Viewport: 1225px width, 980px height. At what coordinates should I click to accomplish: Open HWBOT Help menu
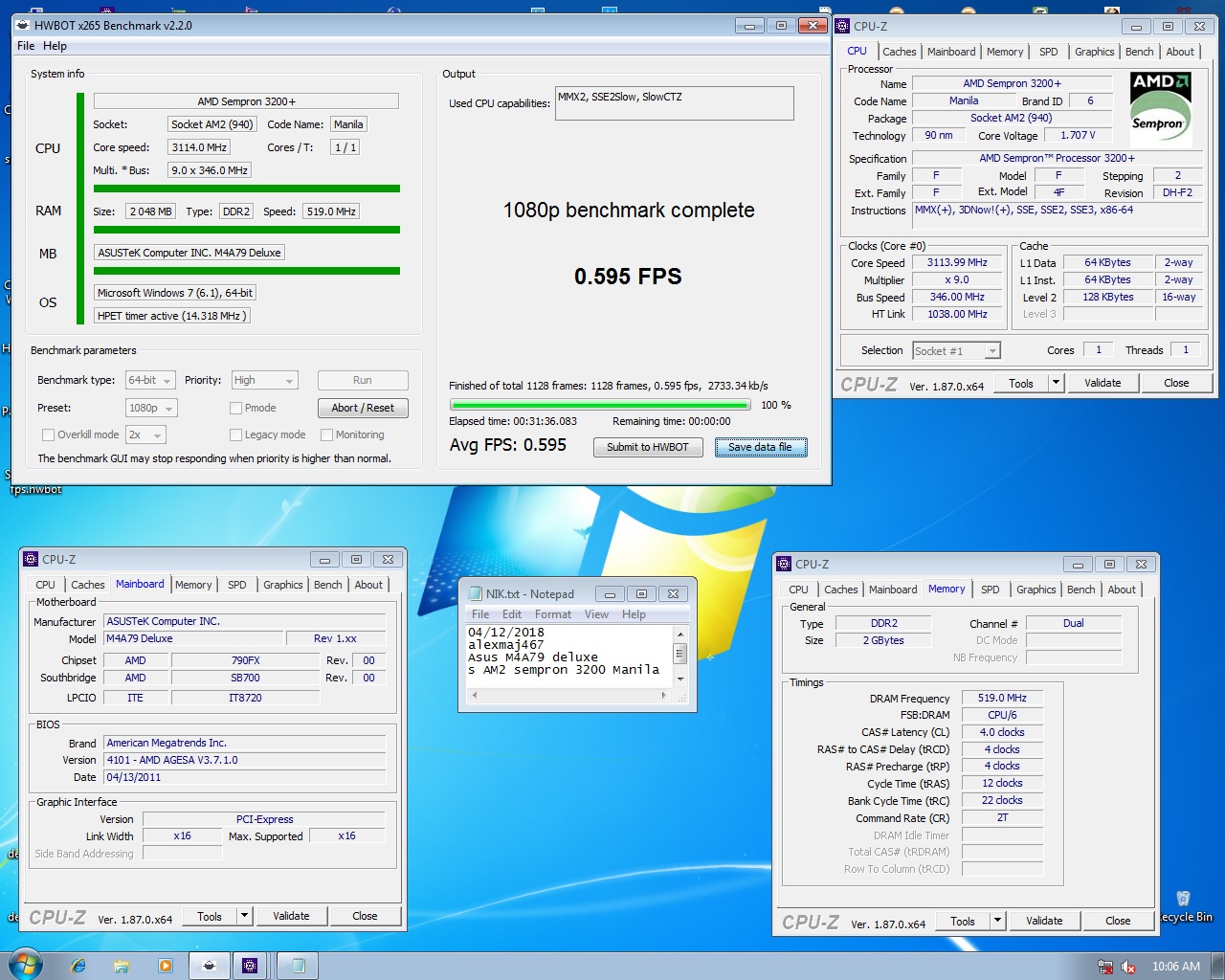(x=55, y=46)
